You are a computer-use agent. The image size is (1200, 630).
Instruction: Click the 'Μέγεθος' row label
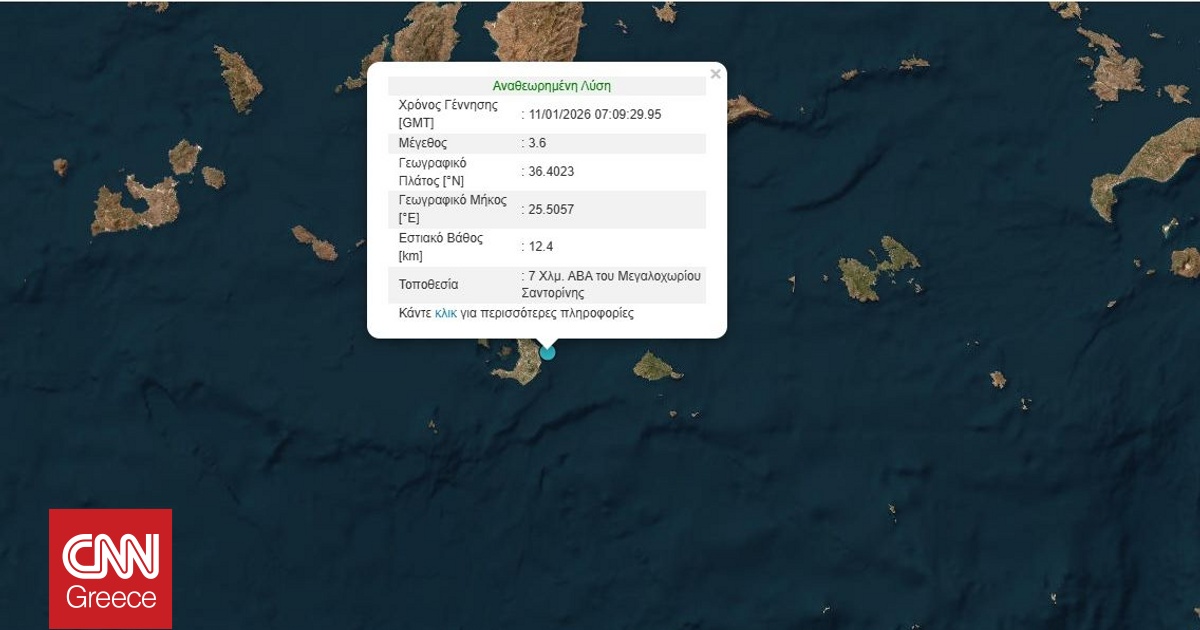(x=423, y=143)
